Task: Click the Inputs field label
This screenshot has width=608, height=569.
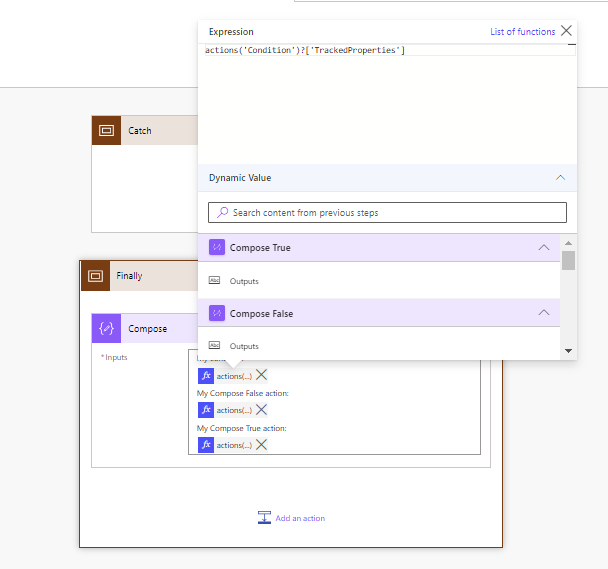Action: 116,357
